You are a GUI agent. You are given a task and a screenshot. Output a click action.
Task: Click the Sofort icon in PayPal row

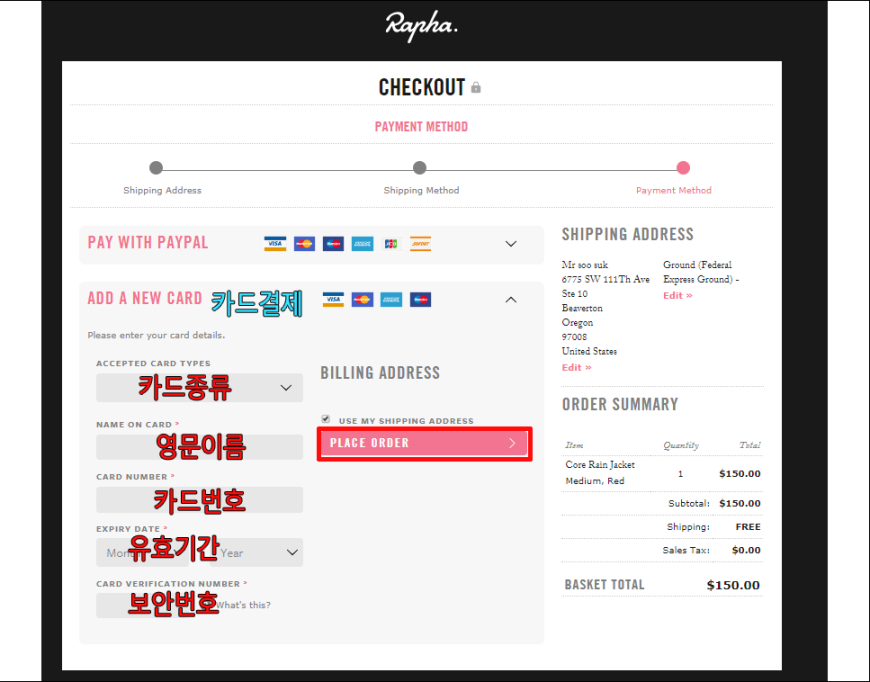tap(421, 244)
